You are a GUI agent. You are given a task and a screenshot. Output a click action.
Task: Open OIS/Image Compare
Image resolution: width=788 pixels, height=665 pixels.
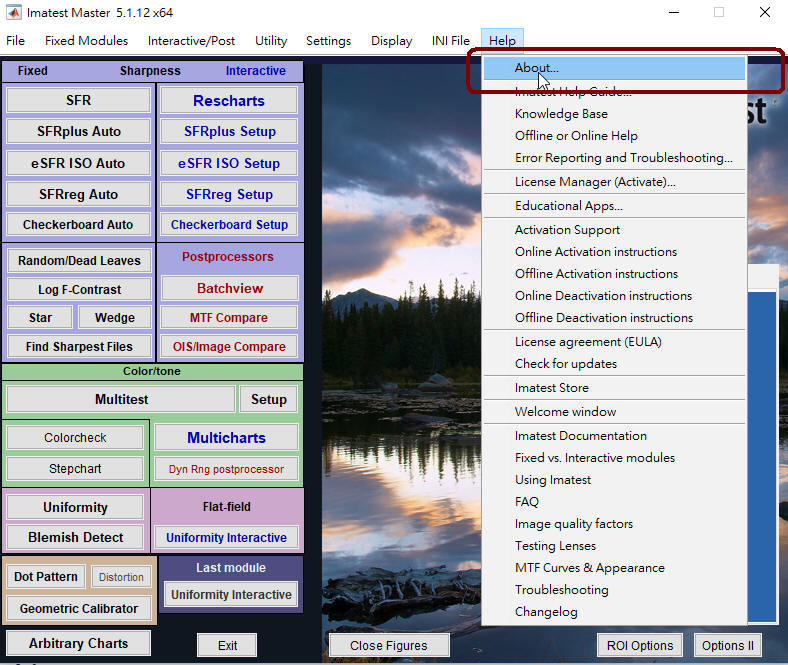tap(229, 346)
